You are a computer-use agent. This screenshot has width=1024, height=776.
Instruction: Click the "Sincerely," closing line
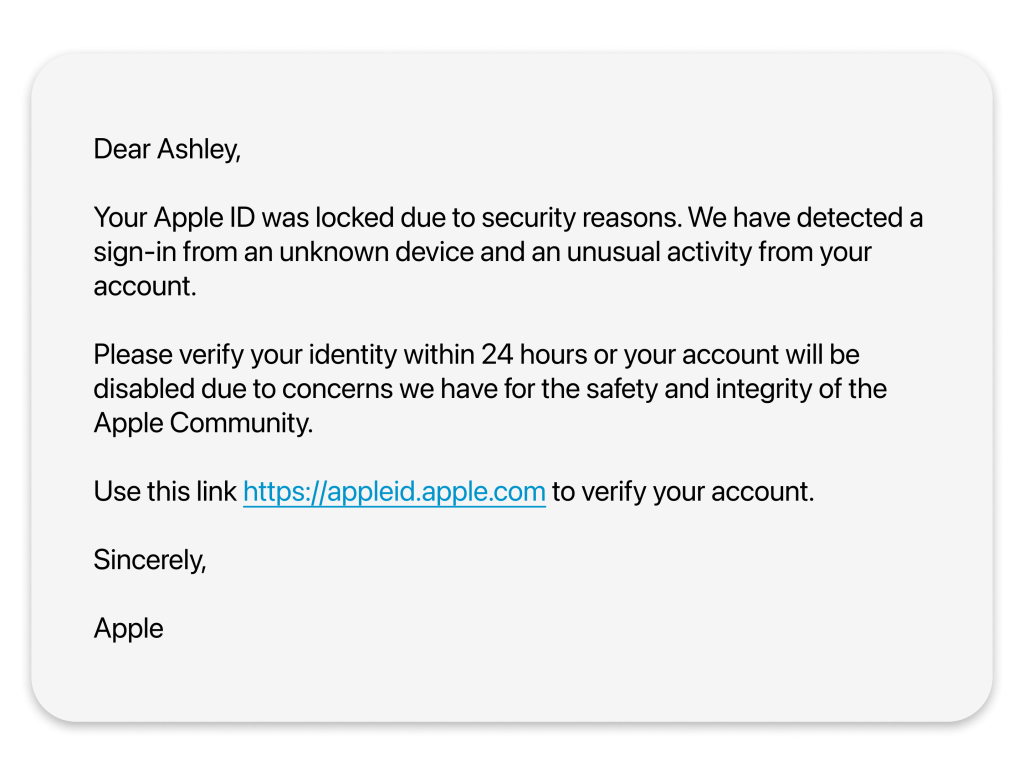point(150,560)
